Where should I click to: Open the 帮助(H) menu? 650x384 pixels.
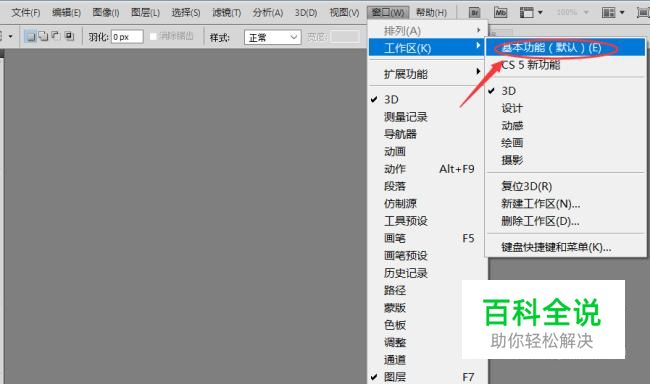click(432, 12)
